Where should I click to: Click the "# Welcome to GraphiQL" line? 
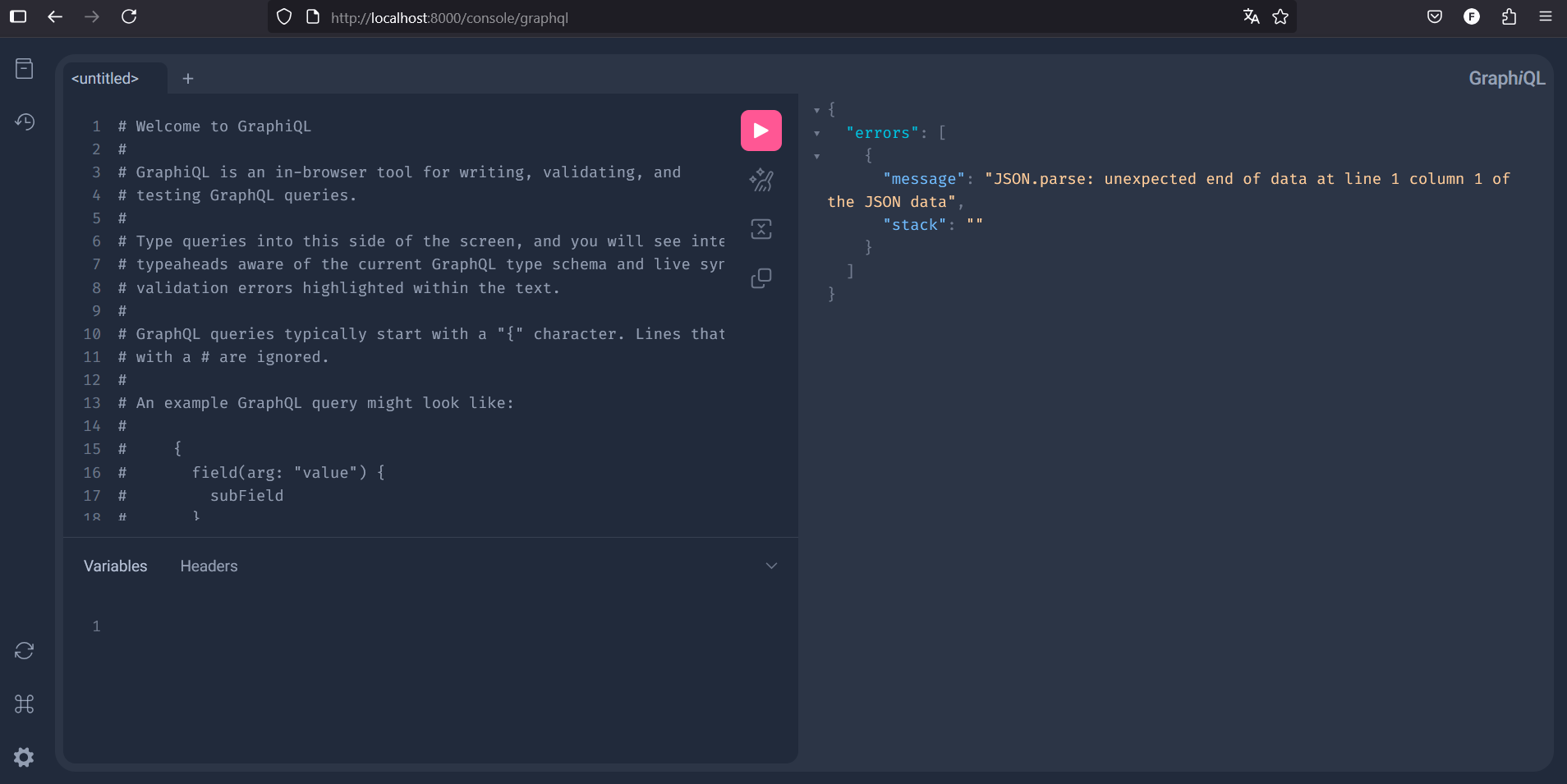pos(214,126)
